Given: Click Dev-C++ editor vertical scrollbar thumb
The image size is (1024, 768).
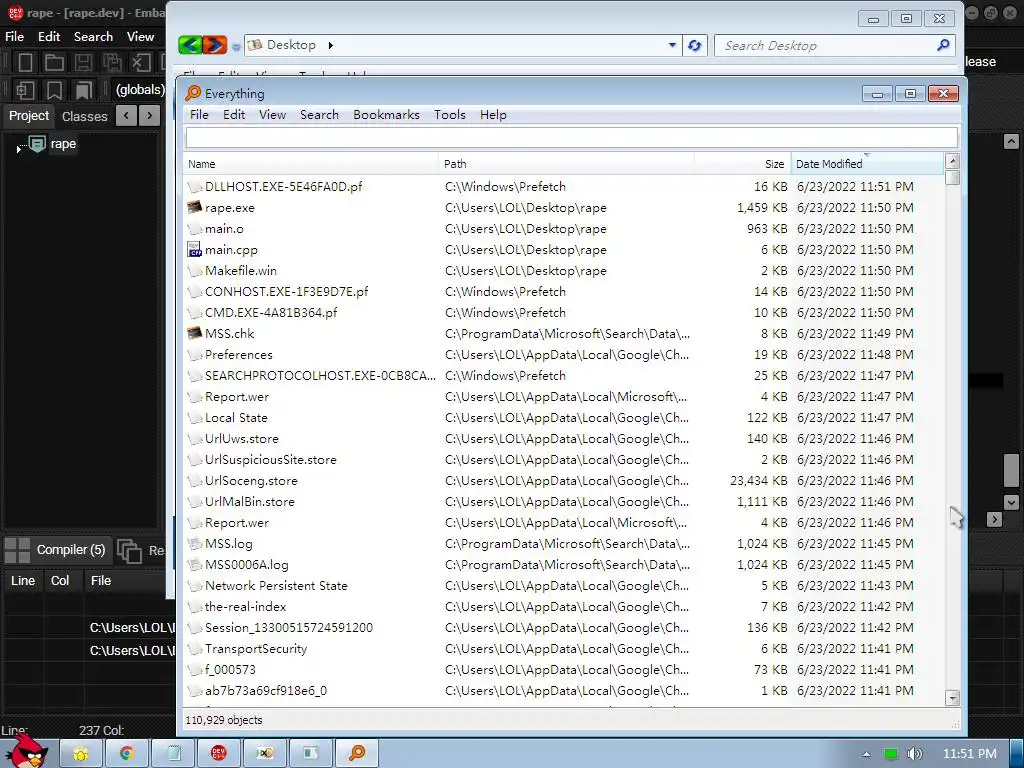Looking at the screenshot, I should tap(1011, 470).
